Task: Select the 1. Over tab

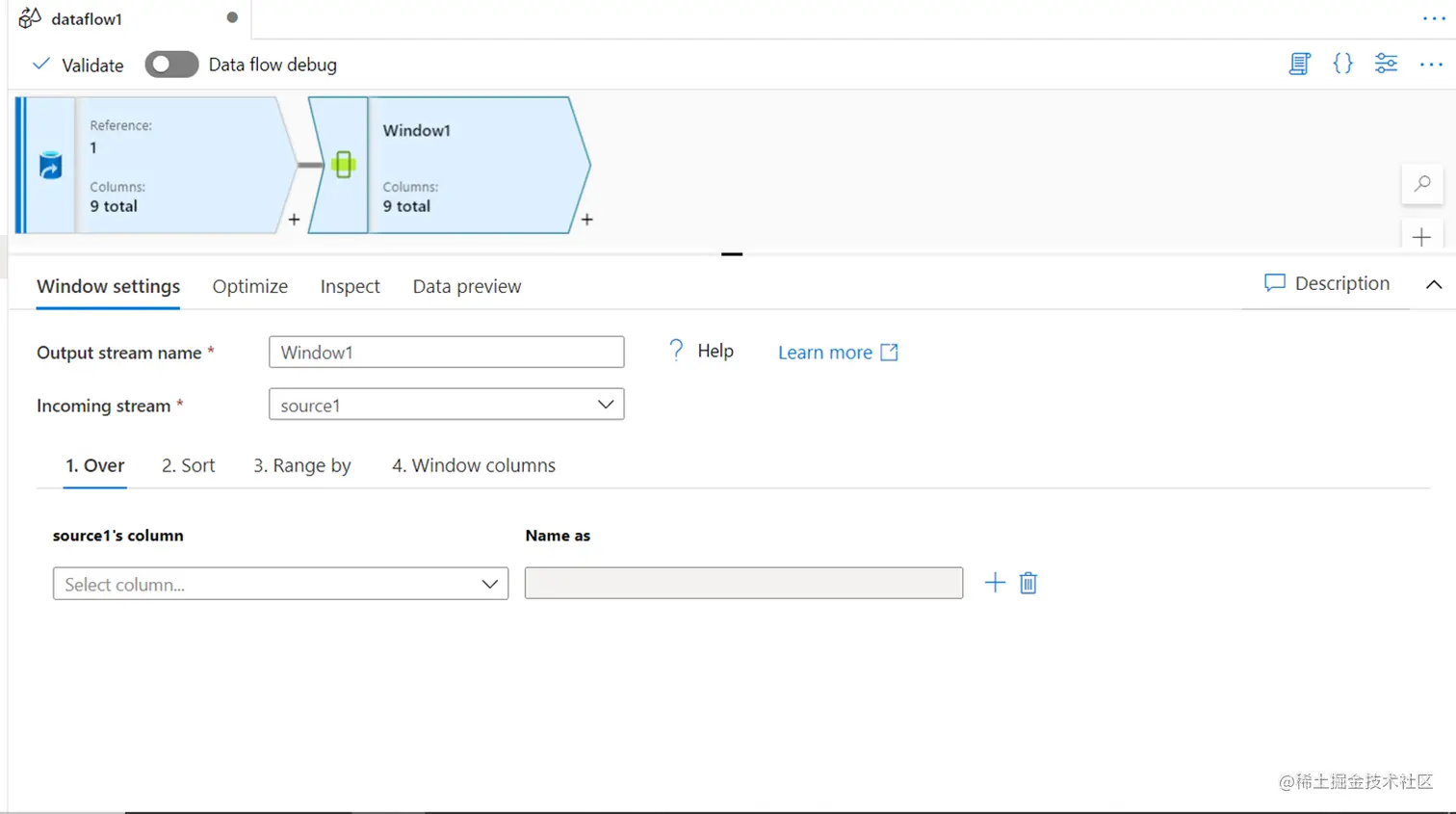Action: point(94,465)
